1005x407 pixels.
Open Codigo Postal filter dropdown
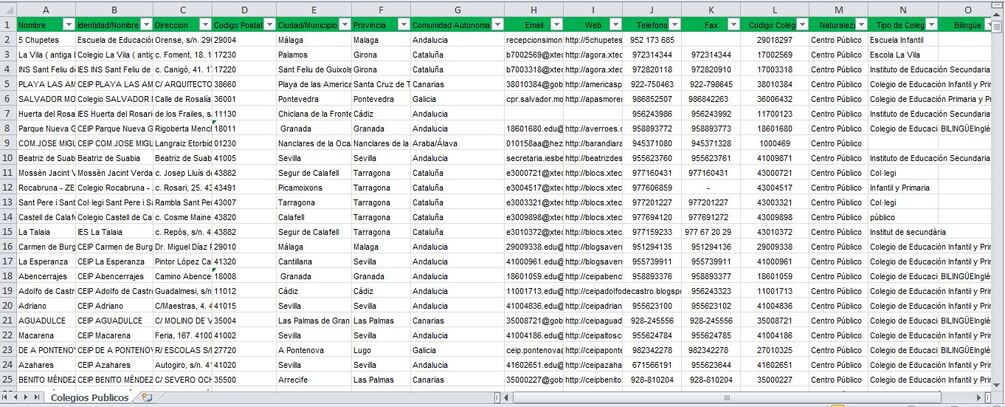pyautogui.click(x=270, y=24)
